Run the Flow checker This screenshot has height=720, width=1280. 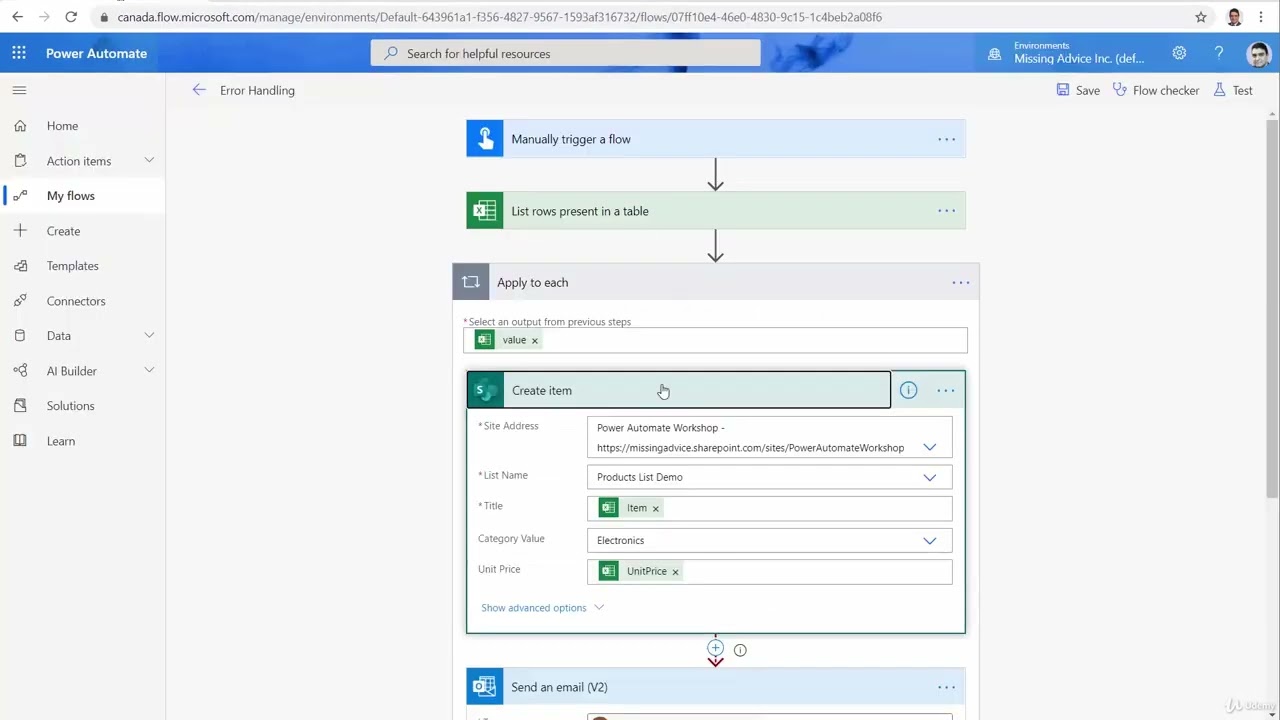point(1156,90)
